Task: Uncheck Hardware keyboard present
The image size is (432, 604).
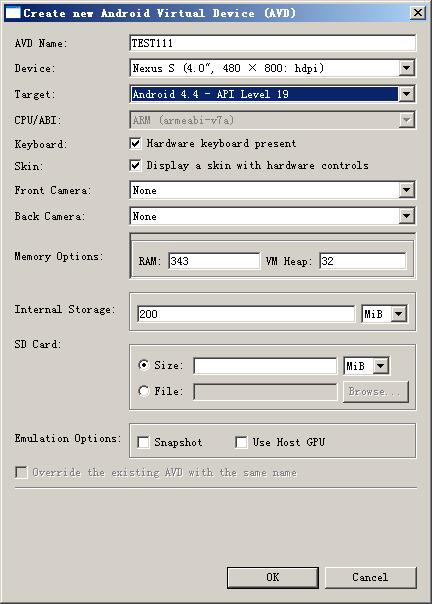Action: 135,144
